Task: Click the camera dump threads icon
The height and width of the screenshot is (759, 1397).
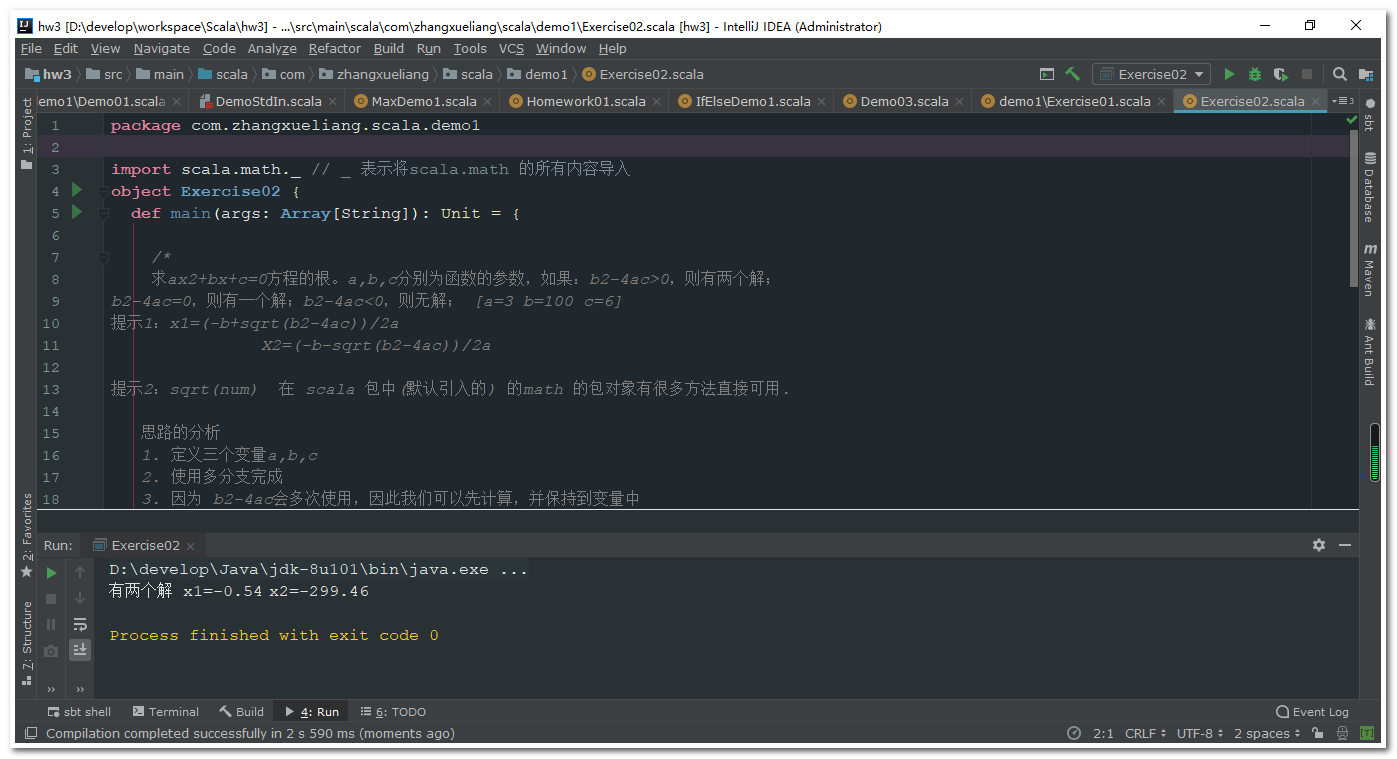Action: pyautogui.click(x=52, y=651)
